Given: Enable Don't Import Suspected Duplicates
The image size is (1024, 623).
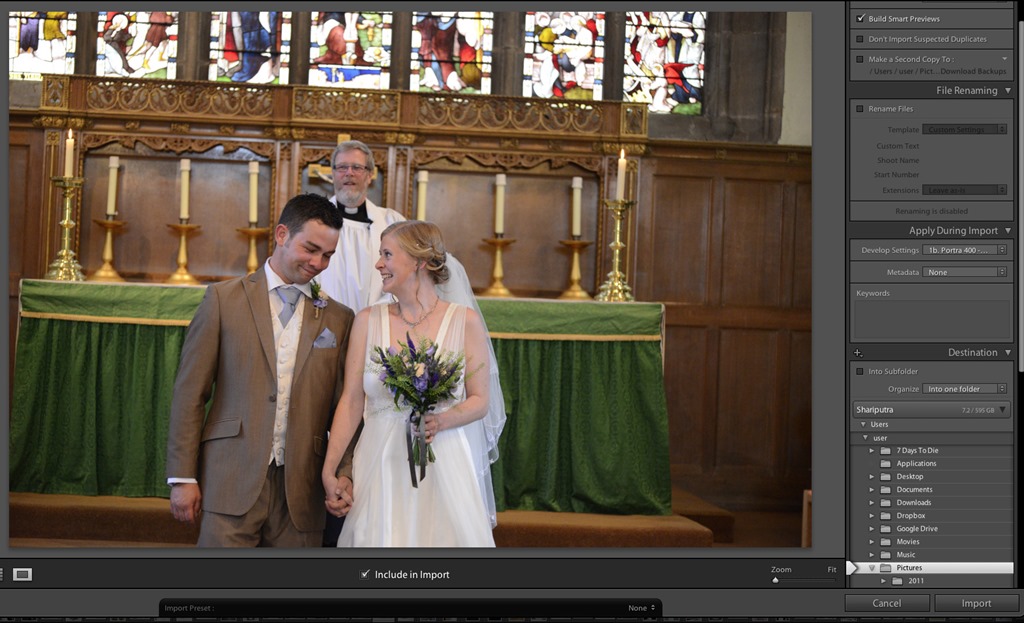Looking at the screenshot, I should point(860,39).
